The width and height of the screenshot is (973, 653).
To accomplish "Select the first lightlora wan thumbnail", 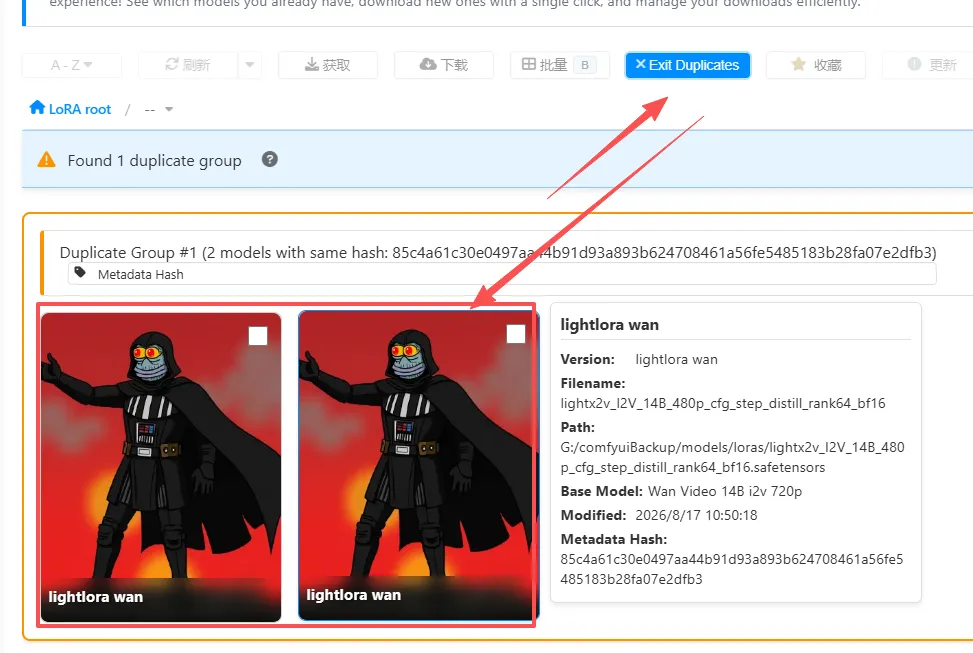I will (161, 467).
